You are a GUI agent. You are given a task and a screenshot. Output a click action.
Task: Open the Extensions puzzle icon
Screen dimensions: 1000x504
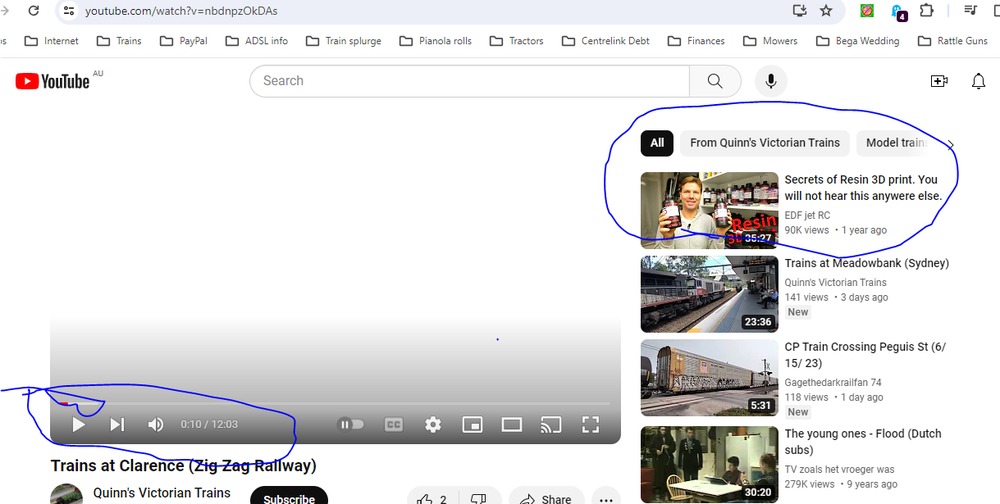[926, 10]
